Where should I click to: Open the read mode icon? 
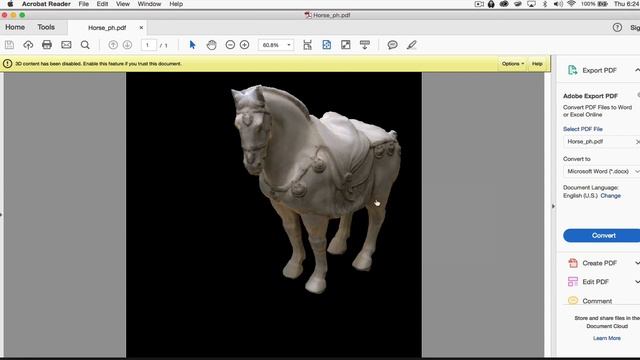tap(365, 45)
